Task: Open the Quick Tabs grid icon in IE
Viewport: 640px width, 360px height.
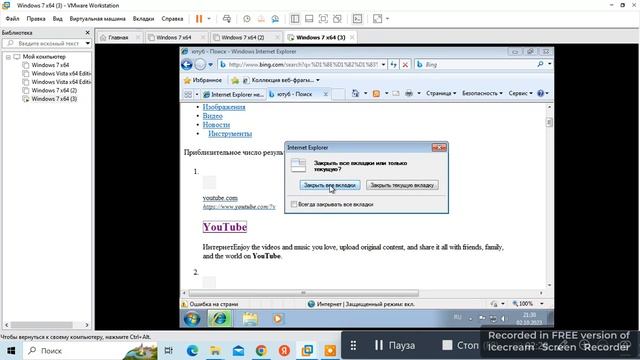Action: pos(188,94)
